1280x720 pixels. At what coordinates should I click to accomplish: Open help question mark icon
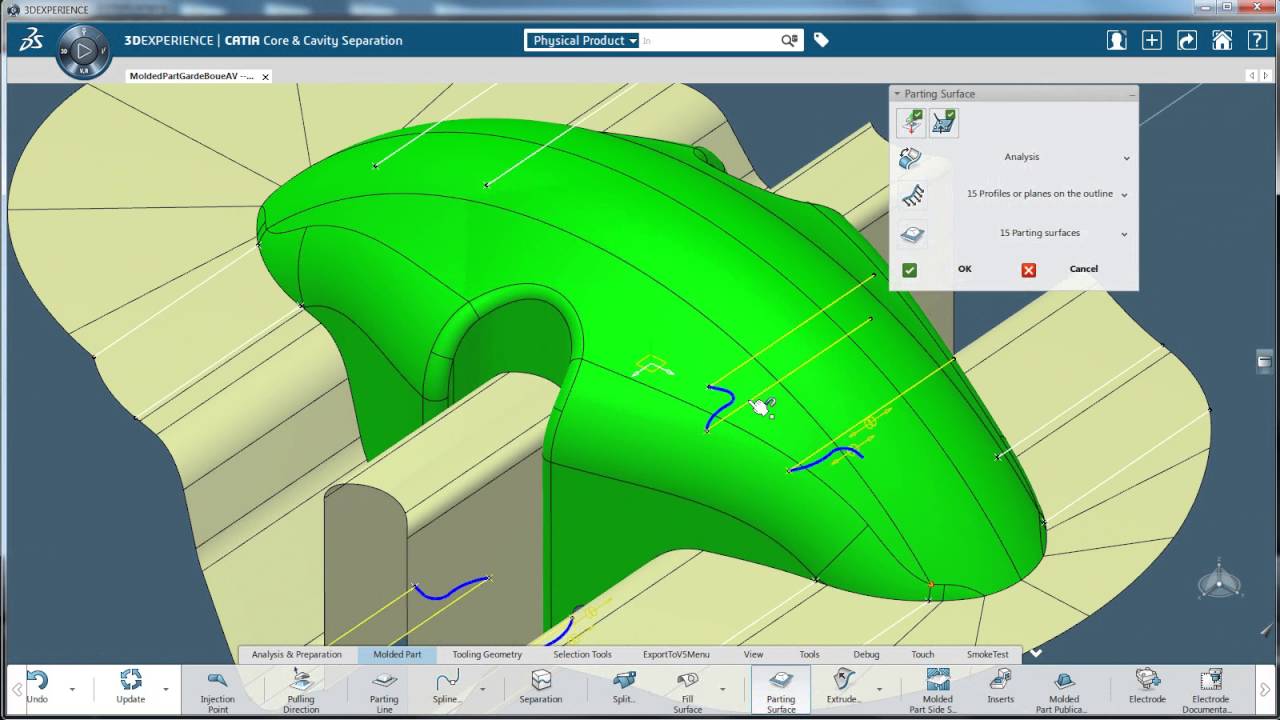pyautogui.click(x=1257, y=41)
